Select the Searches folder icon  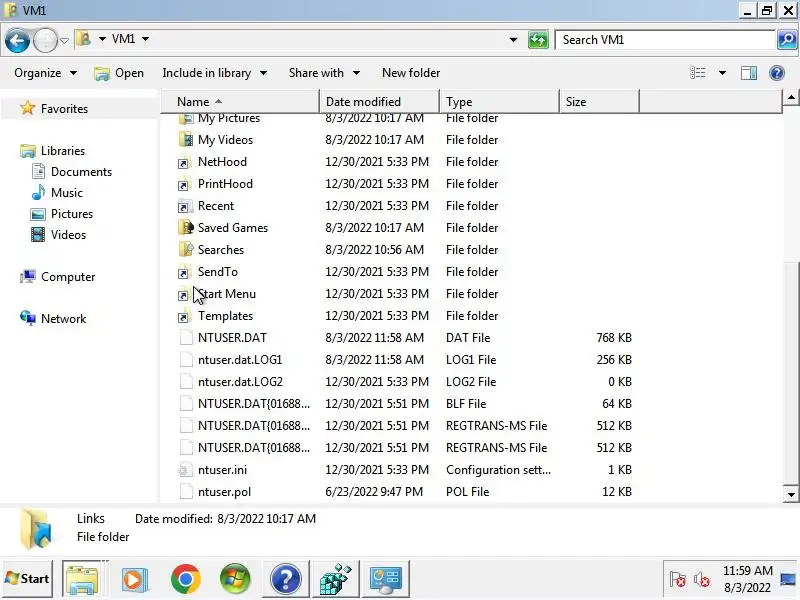[186, 249]
